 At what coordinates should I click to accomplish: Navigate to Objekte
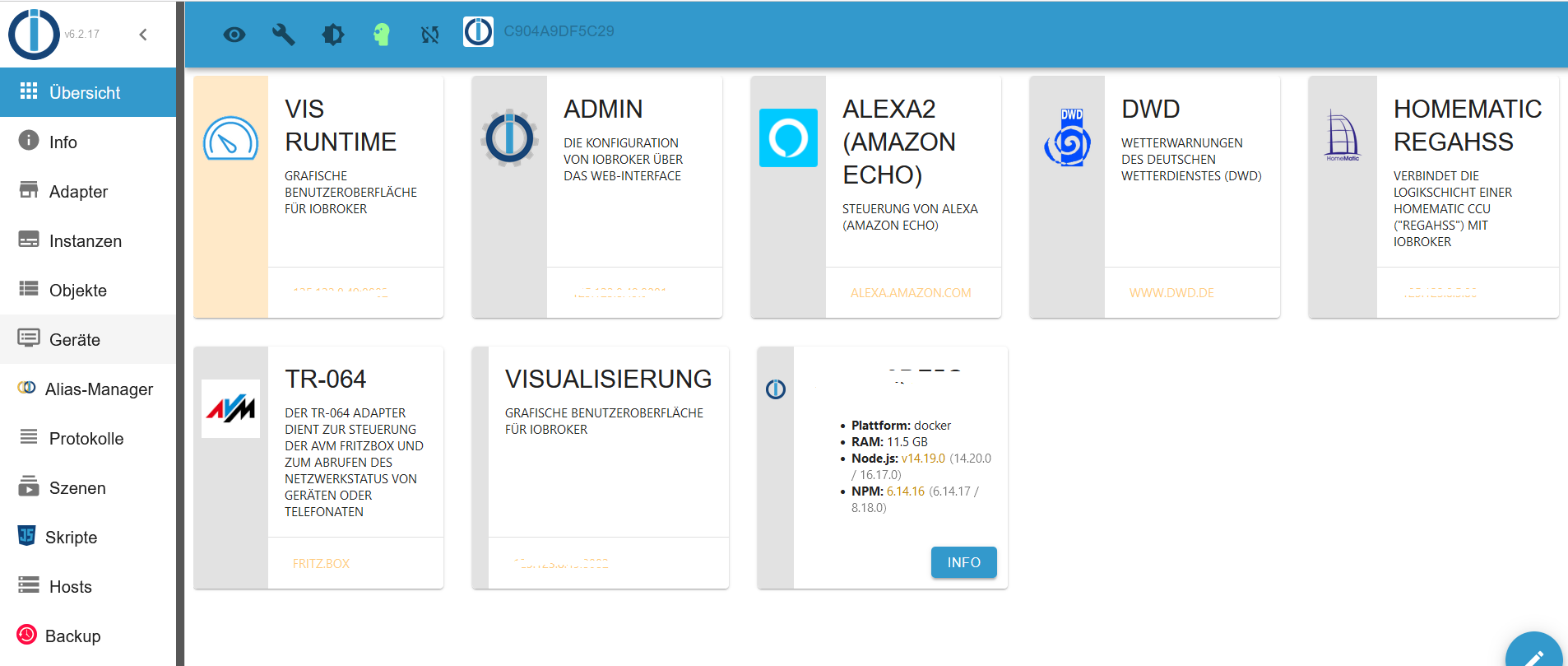pos(88,290)
